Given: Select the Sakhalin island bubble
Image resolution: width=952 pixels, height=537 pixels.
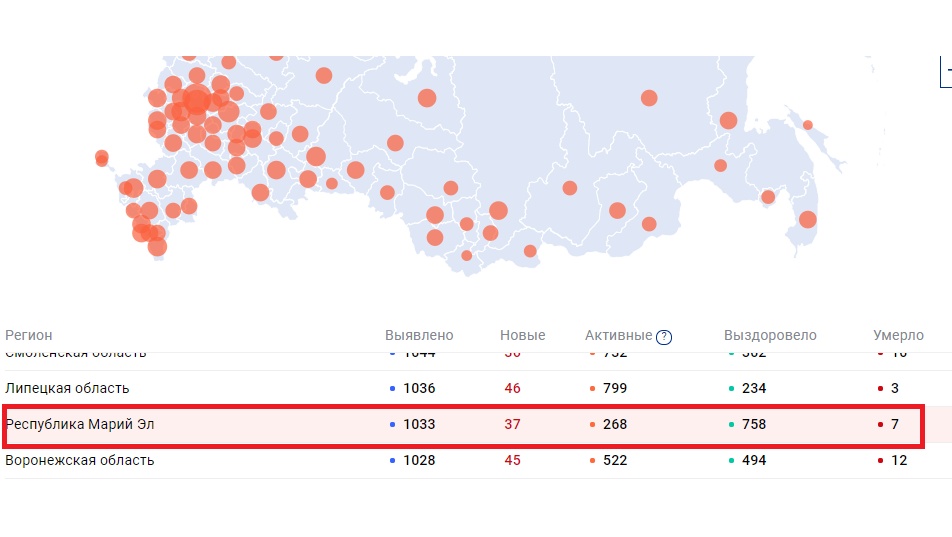Looking at the screenshot, I should (x=807, y=219).
